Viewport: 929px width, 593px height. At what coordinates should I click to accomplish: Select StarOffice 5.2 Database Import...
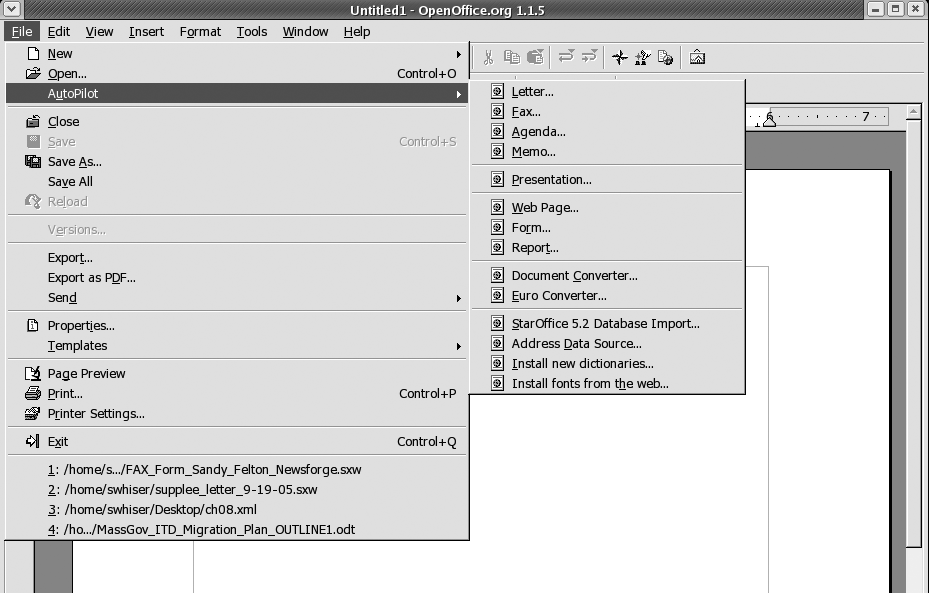[607, 324]
